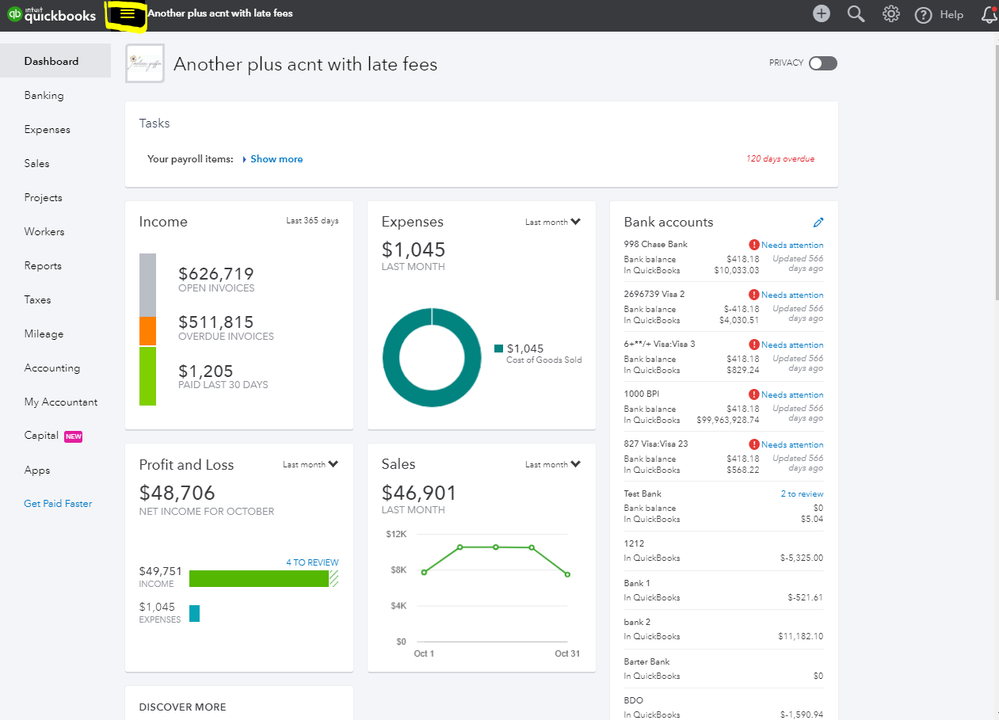Click the company logo thumbnail
Screen dimensions: 999x720
coord(145,63)
